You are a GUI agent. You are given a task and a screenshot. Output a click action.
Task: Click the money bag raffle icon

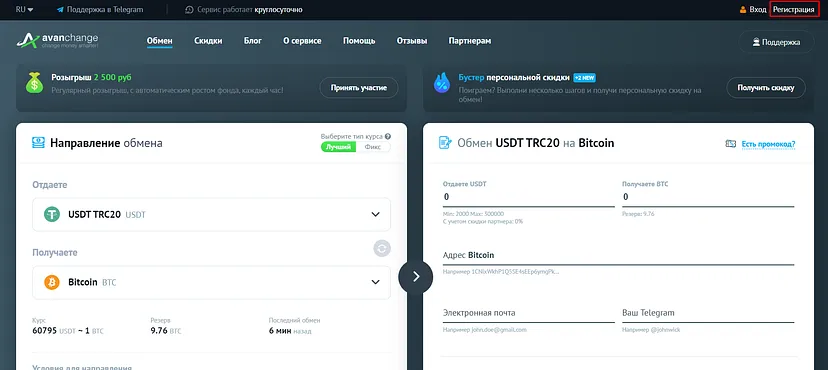coord(34,83)
